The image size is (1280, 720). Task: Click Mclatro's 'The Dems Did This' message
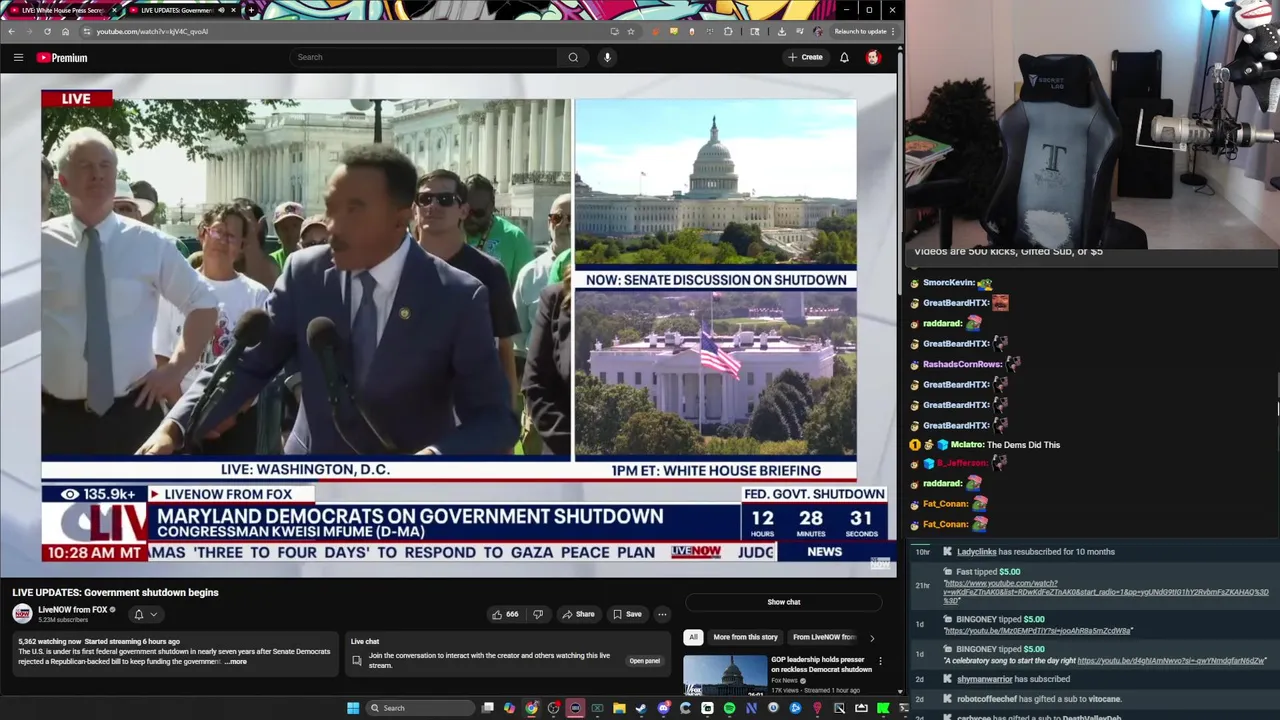tap(1023, 445)
